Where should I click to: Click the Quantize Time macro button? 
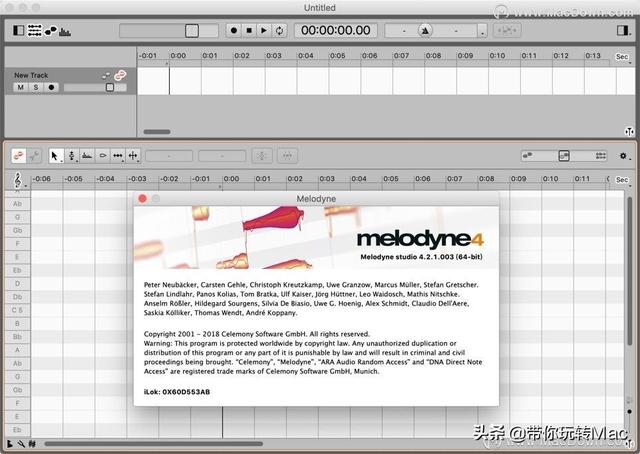click(287, 156)
